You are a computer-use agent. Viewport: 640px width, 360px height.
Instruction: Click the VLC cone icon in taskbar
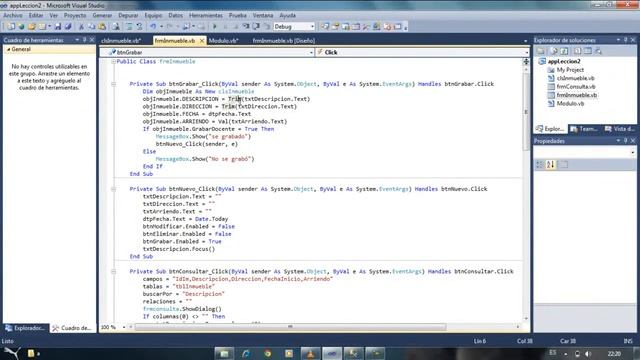[310, 353]
